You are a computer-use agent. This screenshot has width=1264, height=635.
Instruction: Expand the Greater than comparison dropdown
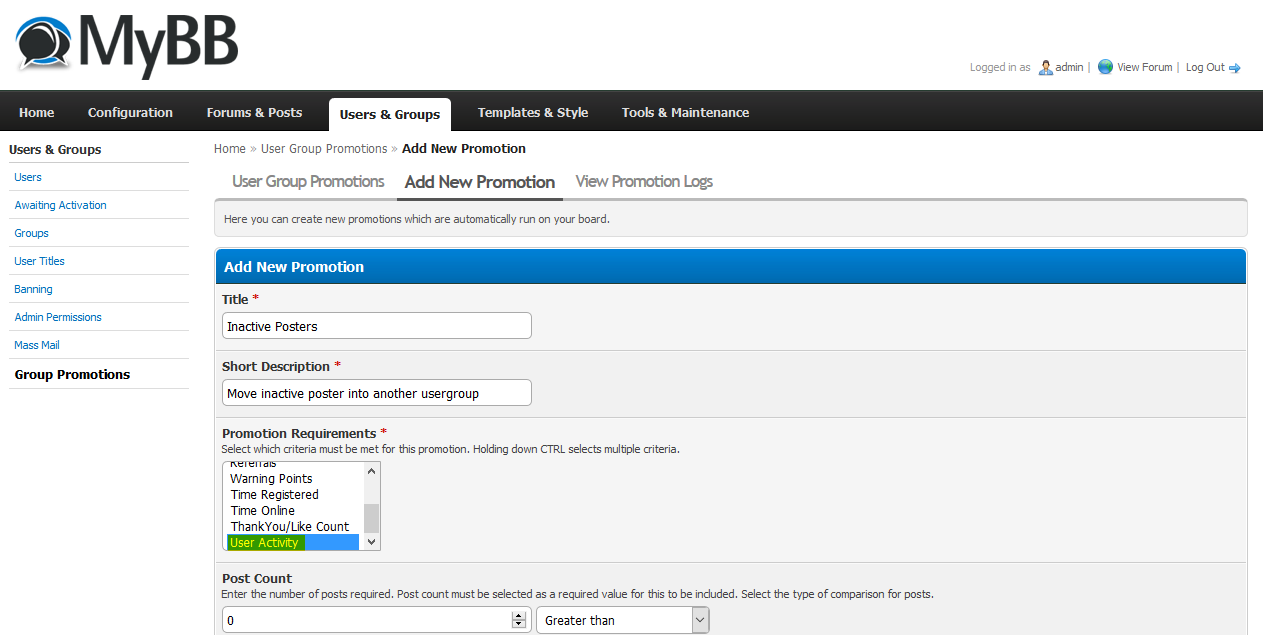click(x=622, y=620)
